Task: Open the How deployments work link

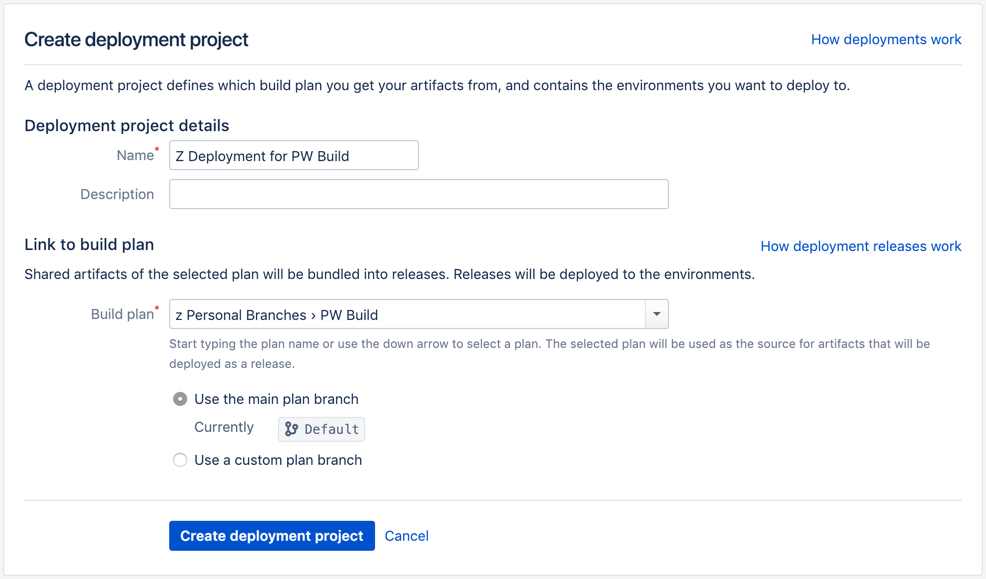Action: (886, 40)
